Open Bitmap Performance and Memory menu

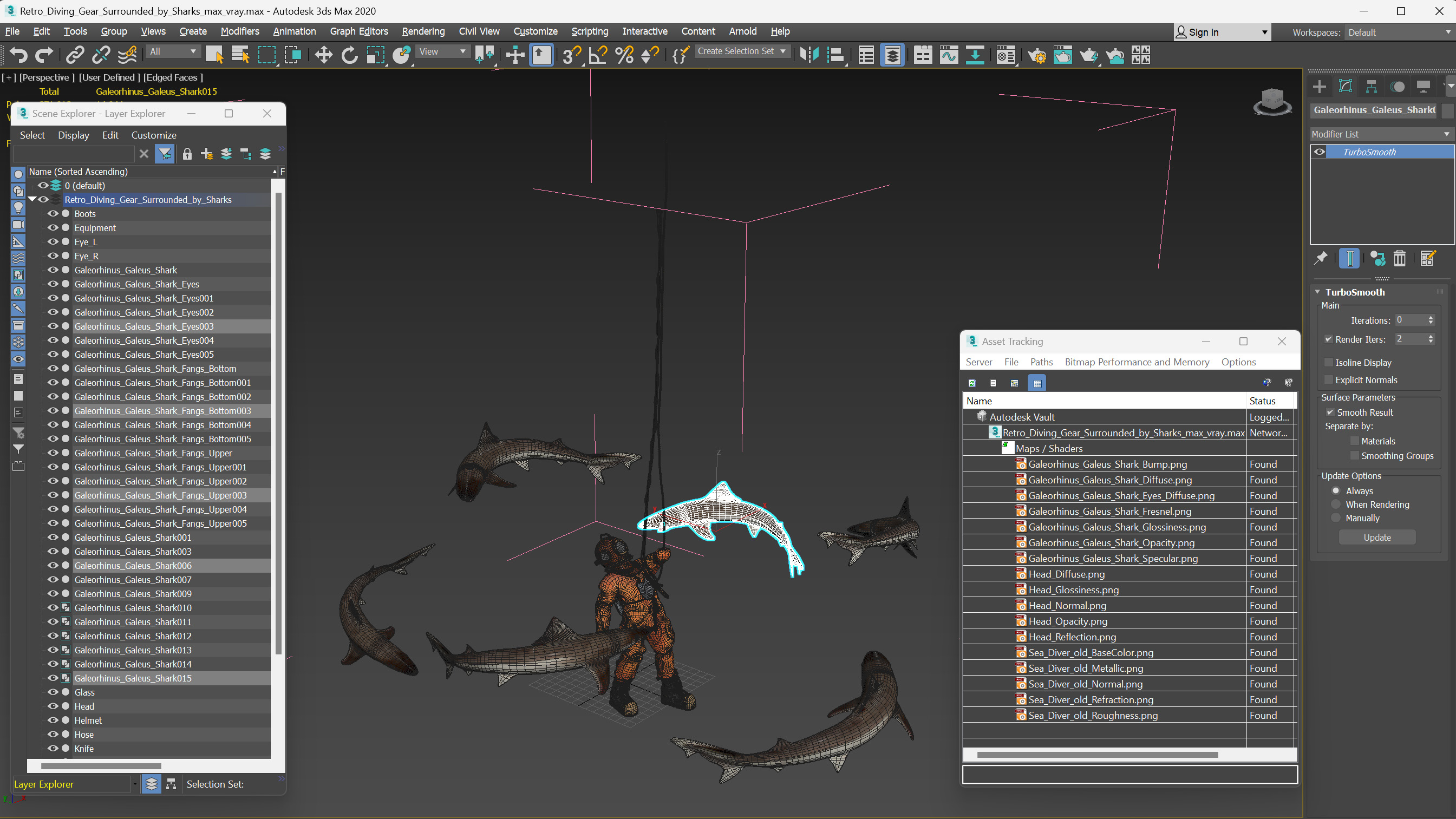coord(1137,362)
